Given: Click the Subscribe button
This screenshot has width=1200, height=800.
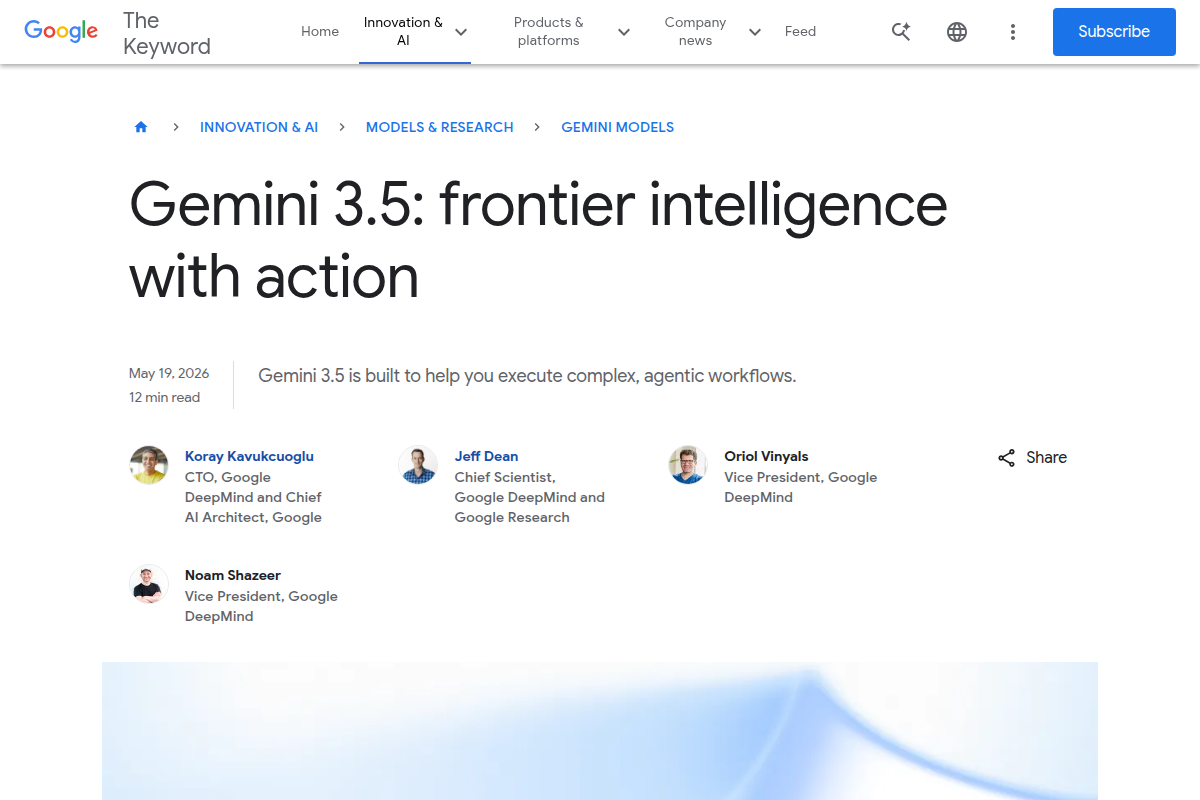Looking at the screenshot, I should tap(1114, 32).
